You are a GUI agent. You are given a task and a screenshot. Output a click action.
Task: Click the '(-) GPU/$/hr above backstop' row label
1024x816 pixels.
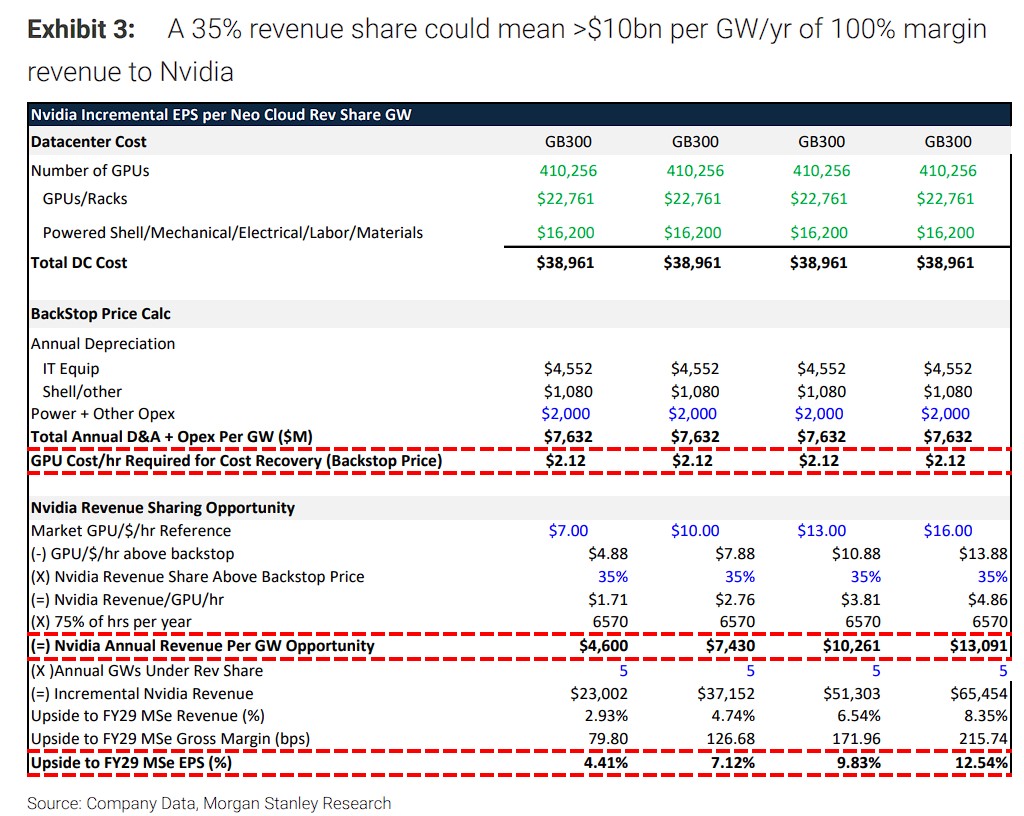[x=133, y=554]
